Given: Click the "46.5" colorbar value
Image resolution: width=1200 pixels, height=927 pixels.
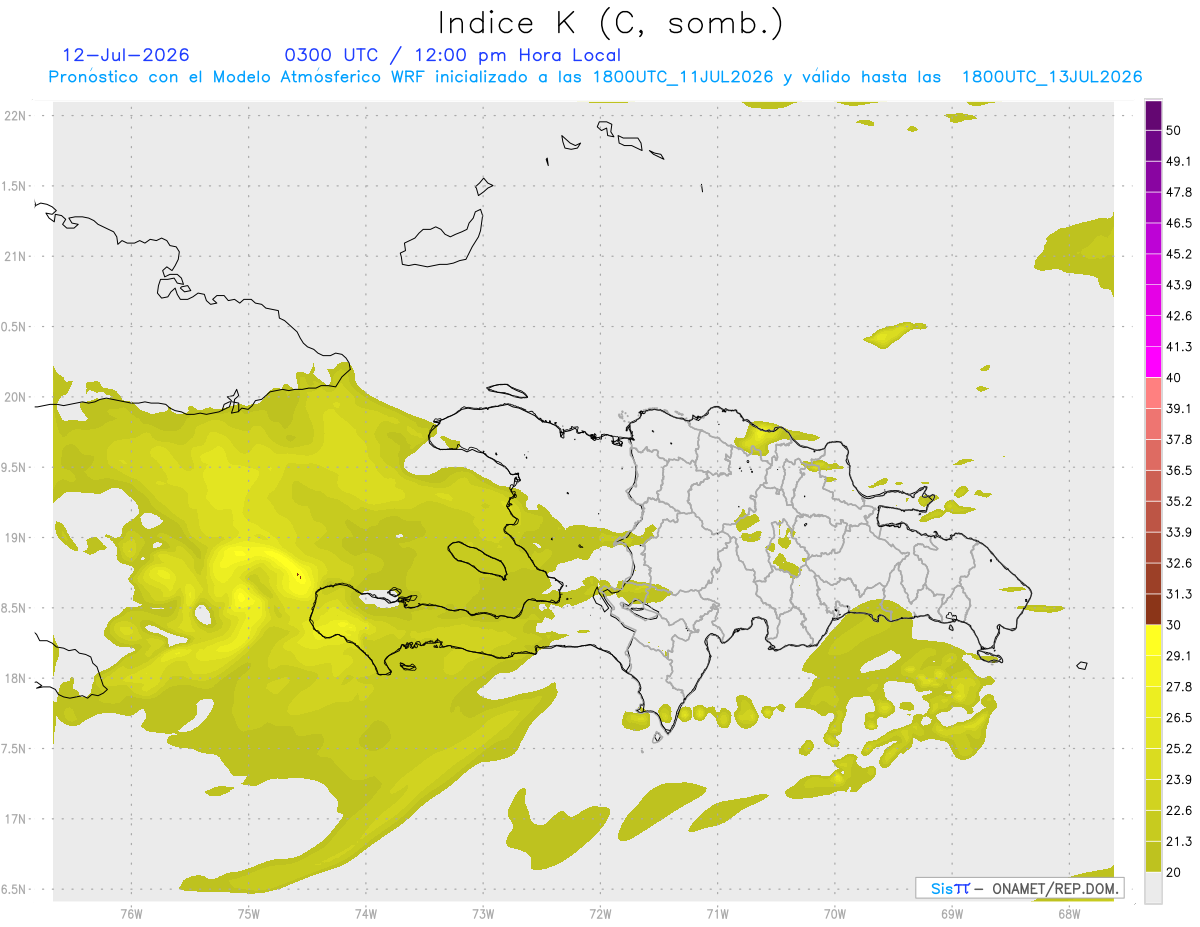Looking at the screenshot, I should [x=1180, y=223].
